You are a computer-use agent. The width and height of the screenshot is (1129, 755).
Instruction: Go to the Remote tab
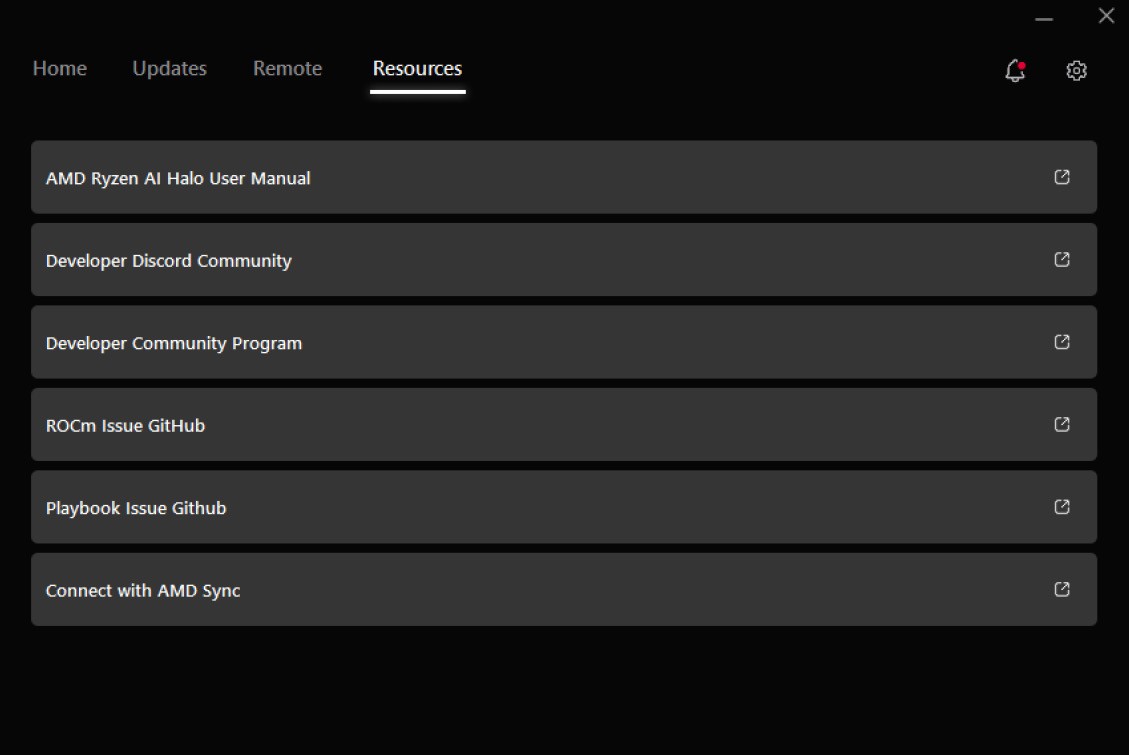287,68
